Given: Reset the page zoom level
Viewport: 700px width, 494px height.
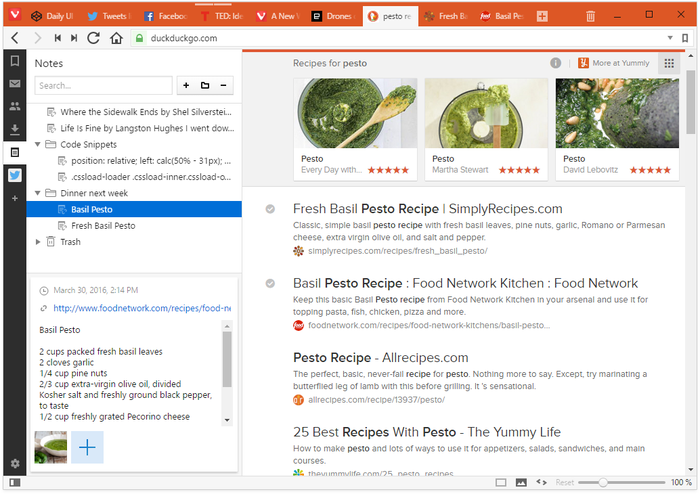Looking at the screenshot, I should click(x=564, y=482).
